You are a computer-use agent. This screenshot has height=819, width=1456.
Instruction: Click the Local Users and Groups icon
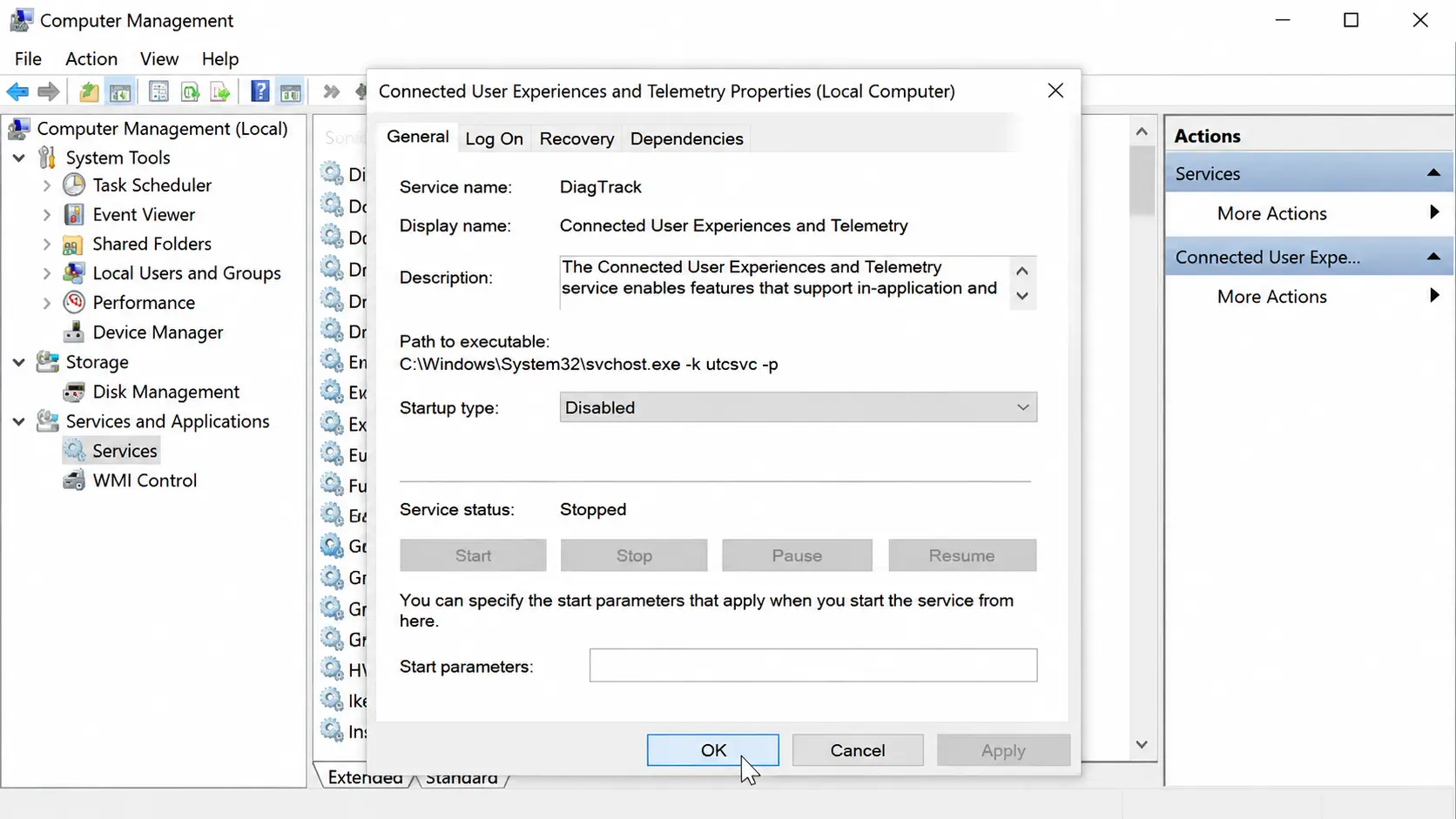point(74,273)
